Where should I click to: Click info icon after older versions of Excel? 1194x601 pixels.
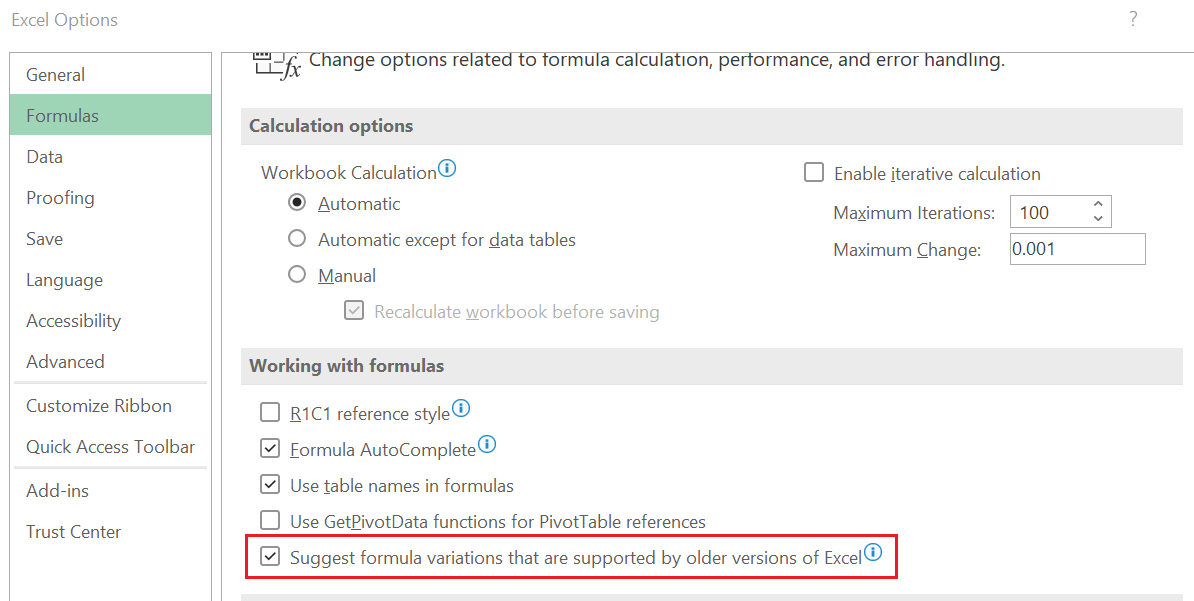(x=873, y=552)
